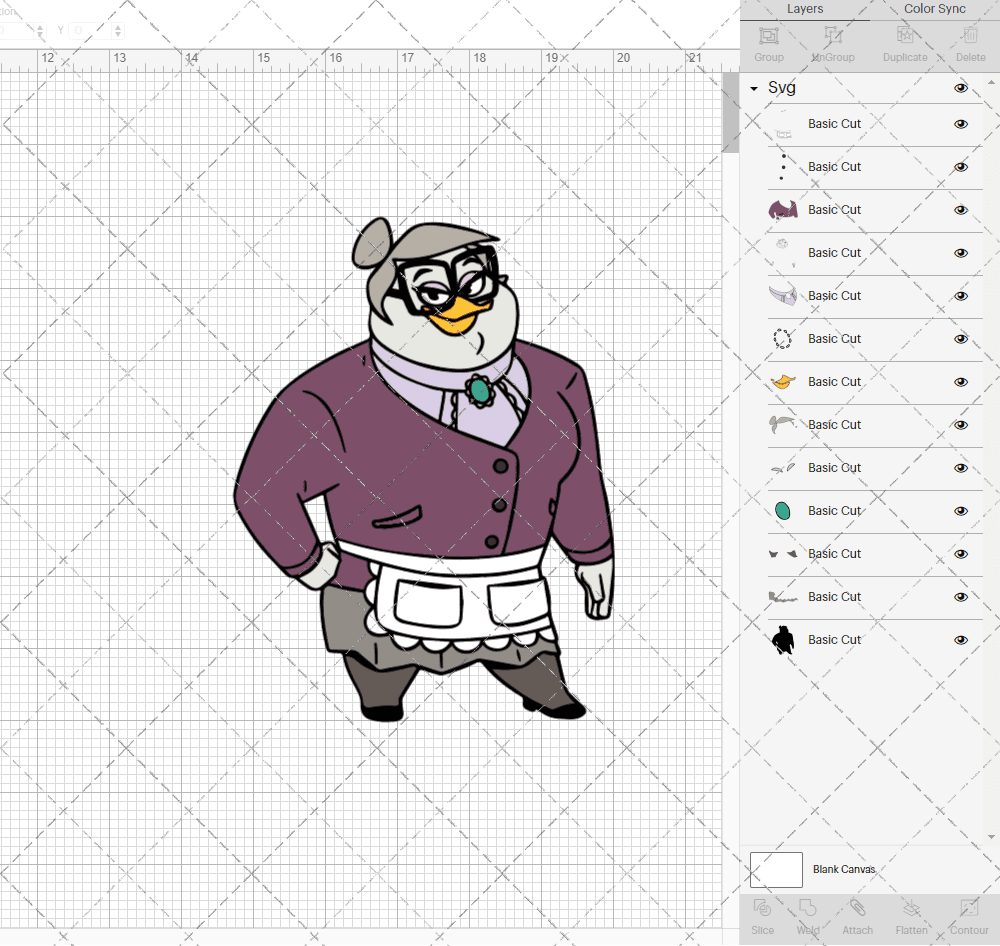This screenshot has width=1000, height=946.
Task: Click the Duplicate layer icon
Action: coord(905,35)
